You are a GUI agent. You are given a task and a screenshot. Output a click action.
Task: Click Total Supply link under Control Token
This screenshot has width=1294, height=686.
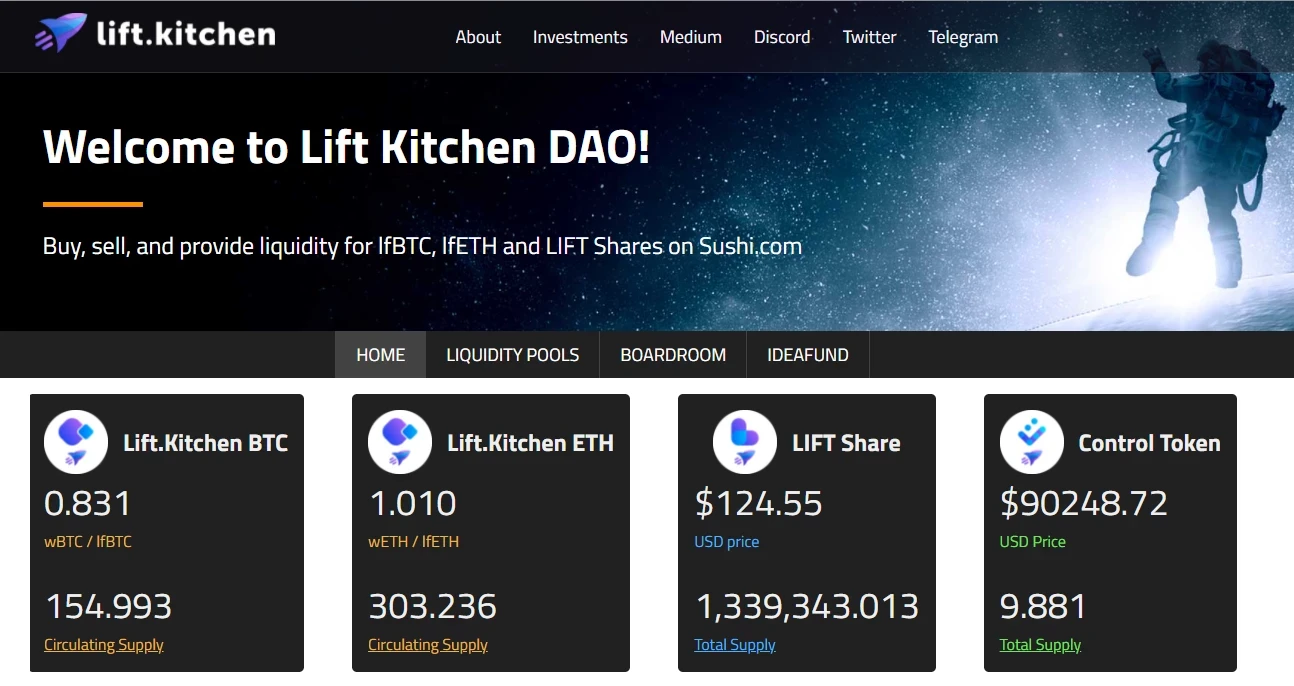pyautogui.click(x=1040, y=645)
